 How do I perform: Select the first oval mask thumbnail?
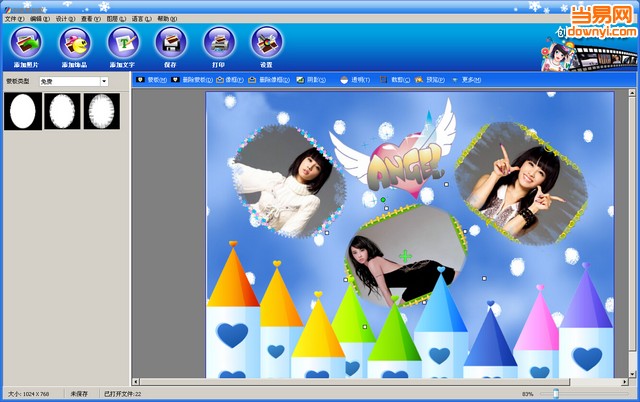(21, 111)
